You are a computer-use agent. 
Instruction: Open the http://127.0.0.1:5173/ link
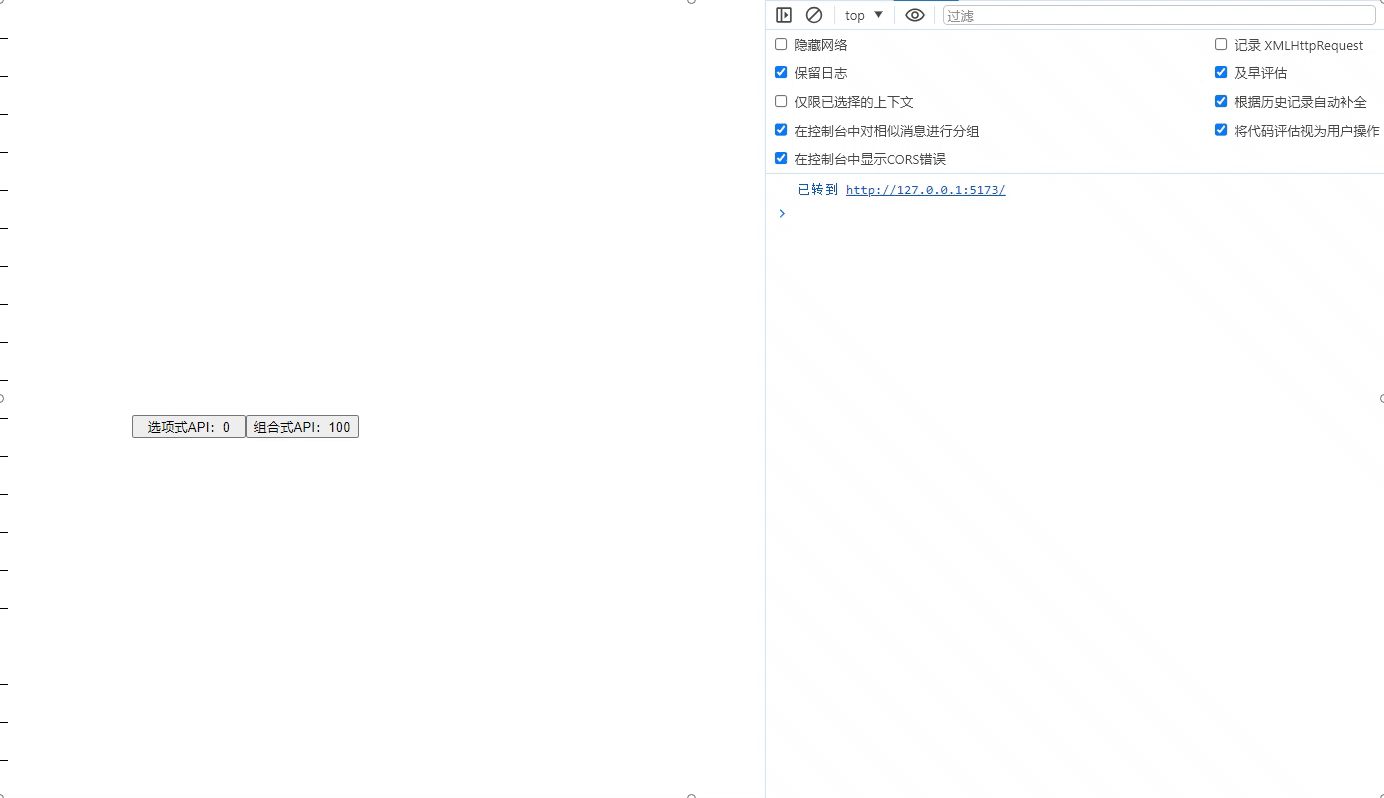925,190
